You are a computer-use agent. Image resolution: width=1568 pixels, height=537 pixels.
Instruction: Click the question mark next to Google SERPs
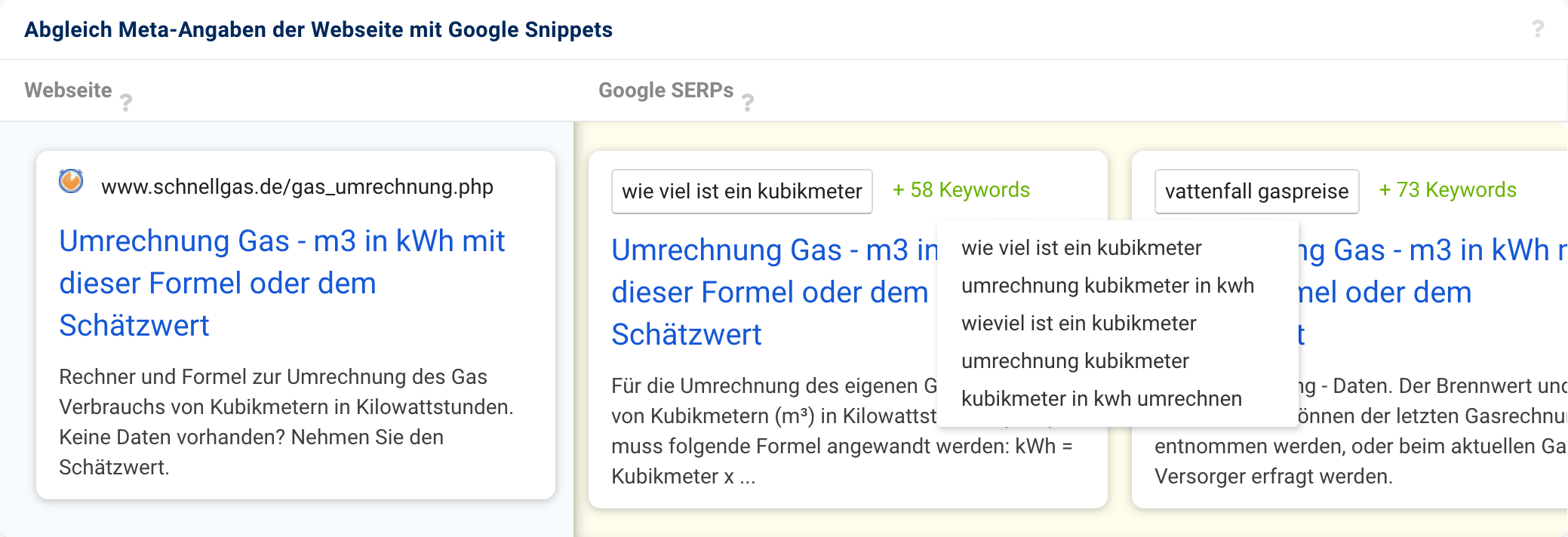pyautogui.click(x=747, y=102)
